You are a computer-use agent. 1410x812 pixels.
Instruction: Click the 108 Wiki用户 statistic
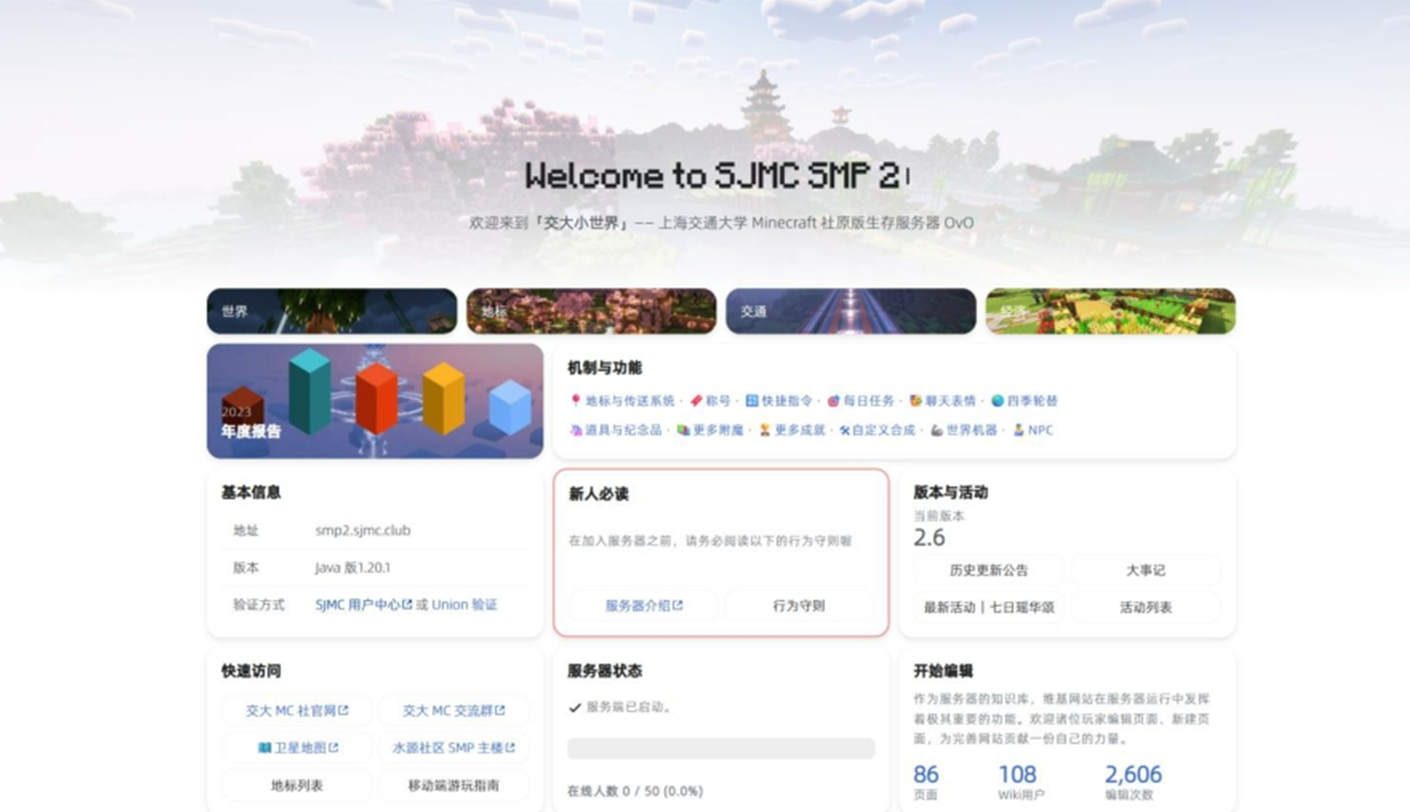1021,782
